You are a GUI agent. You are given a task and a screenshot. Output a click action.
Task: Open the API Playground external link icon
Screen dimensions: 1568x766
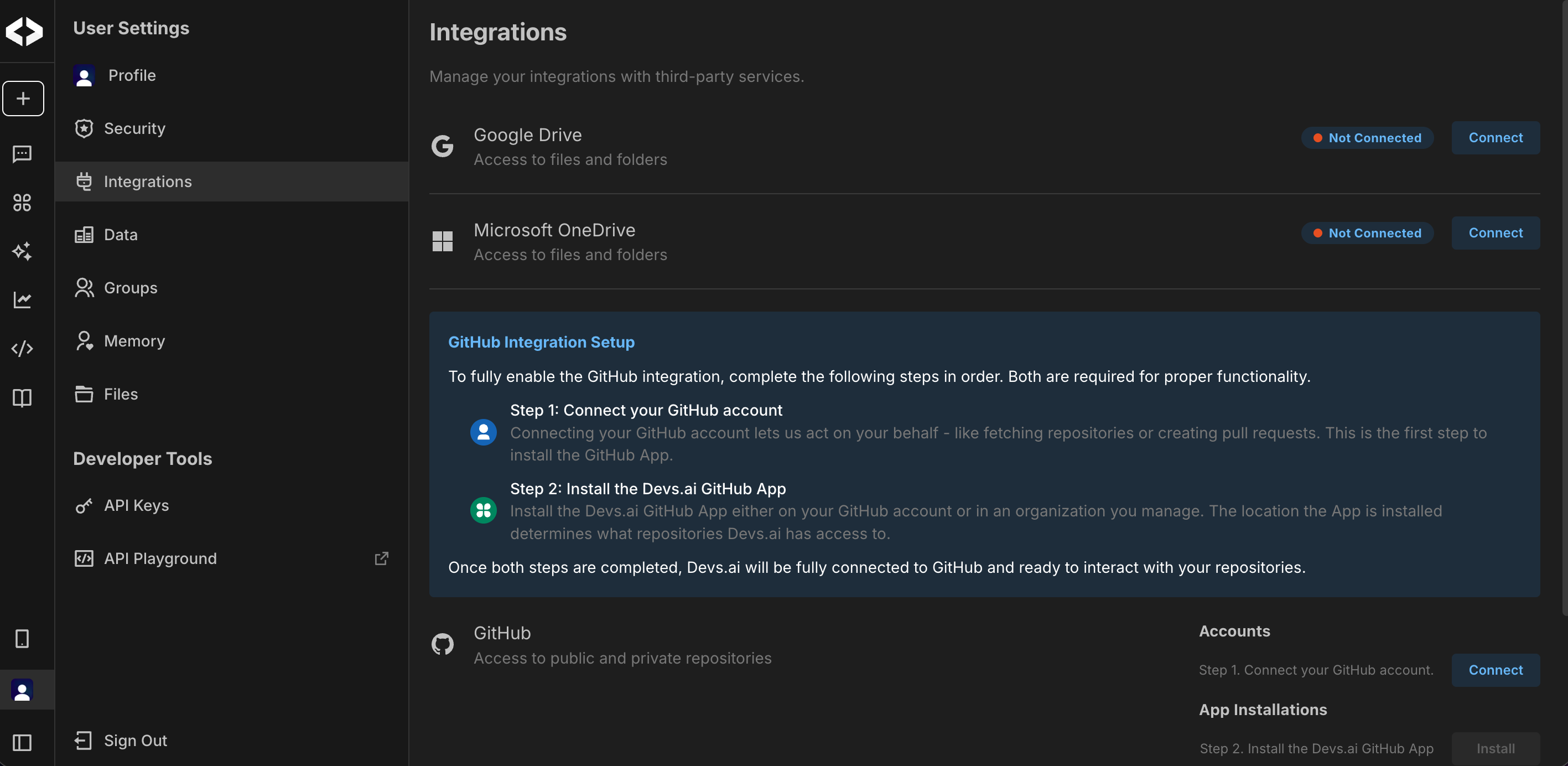pyautogui.click(x=382, y=558)
